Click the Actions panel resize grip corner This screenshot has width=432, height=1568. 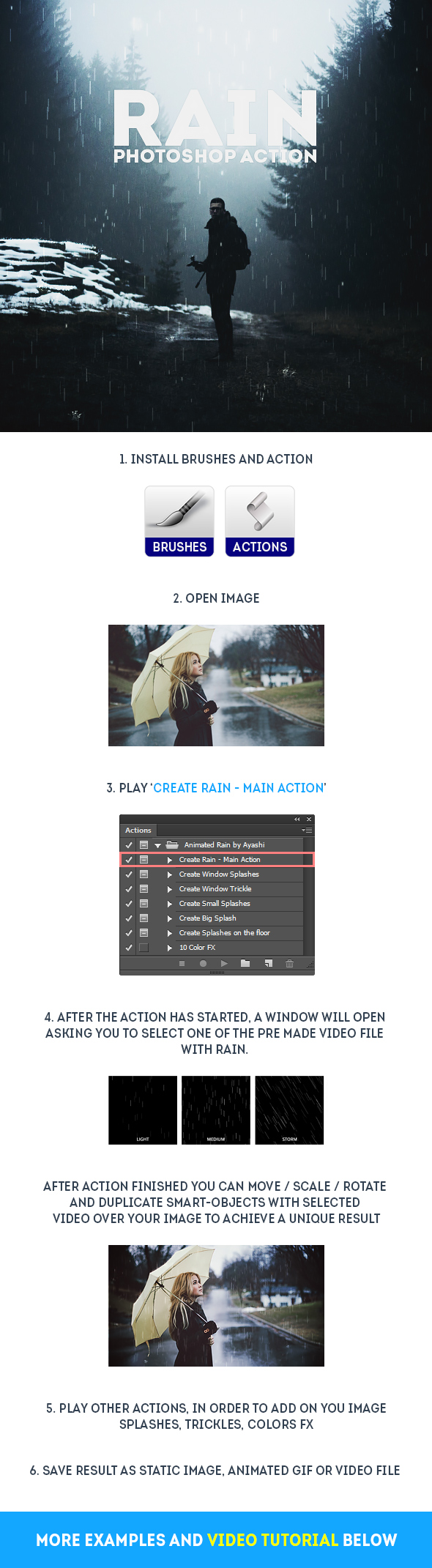pyautogui.click(x=310, y=967)
